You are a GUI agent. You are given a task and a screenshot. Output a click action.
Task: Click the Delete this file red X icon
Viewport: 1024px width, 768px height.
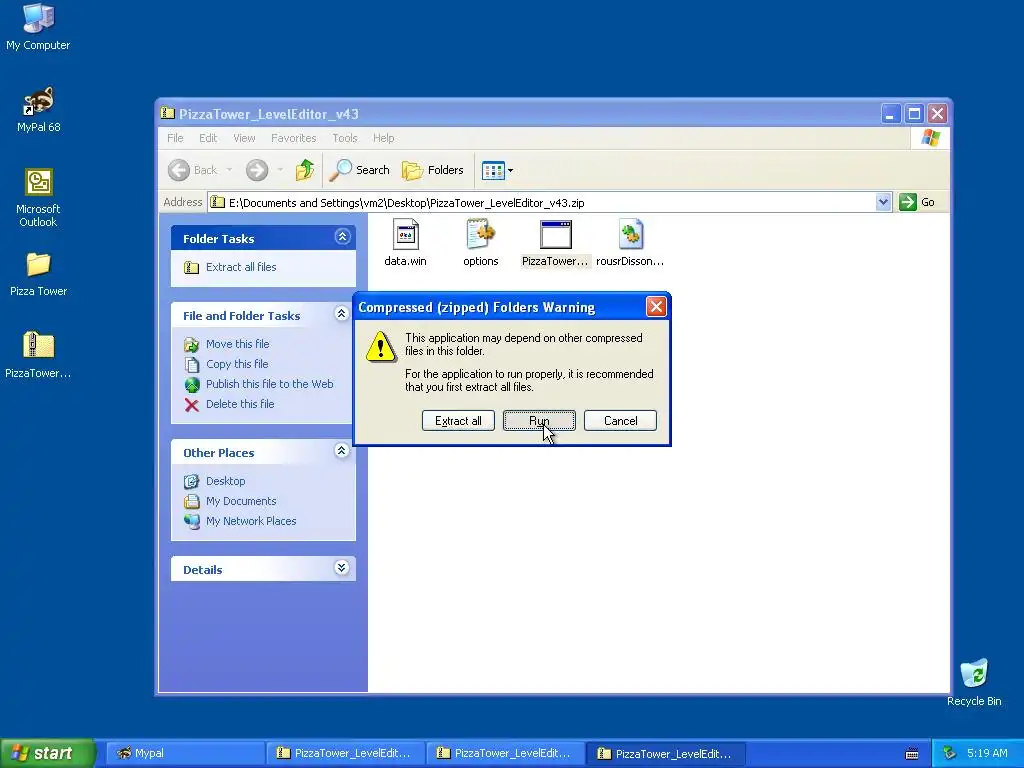(191, 405)
